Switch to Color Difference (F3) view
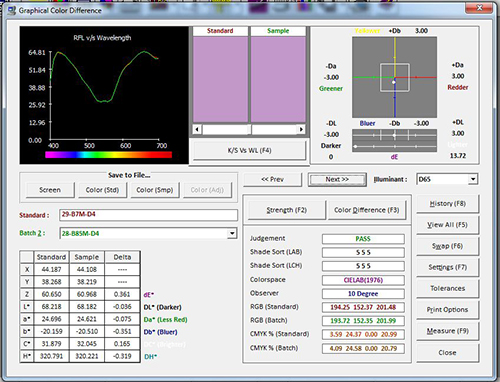The image size is (500, 382). tap(367, 210)
